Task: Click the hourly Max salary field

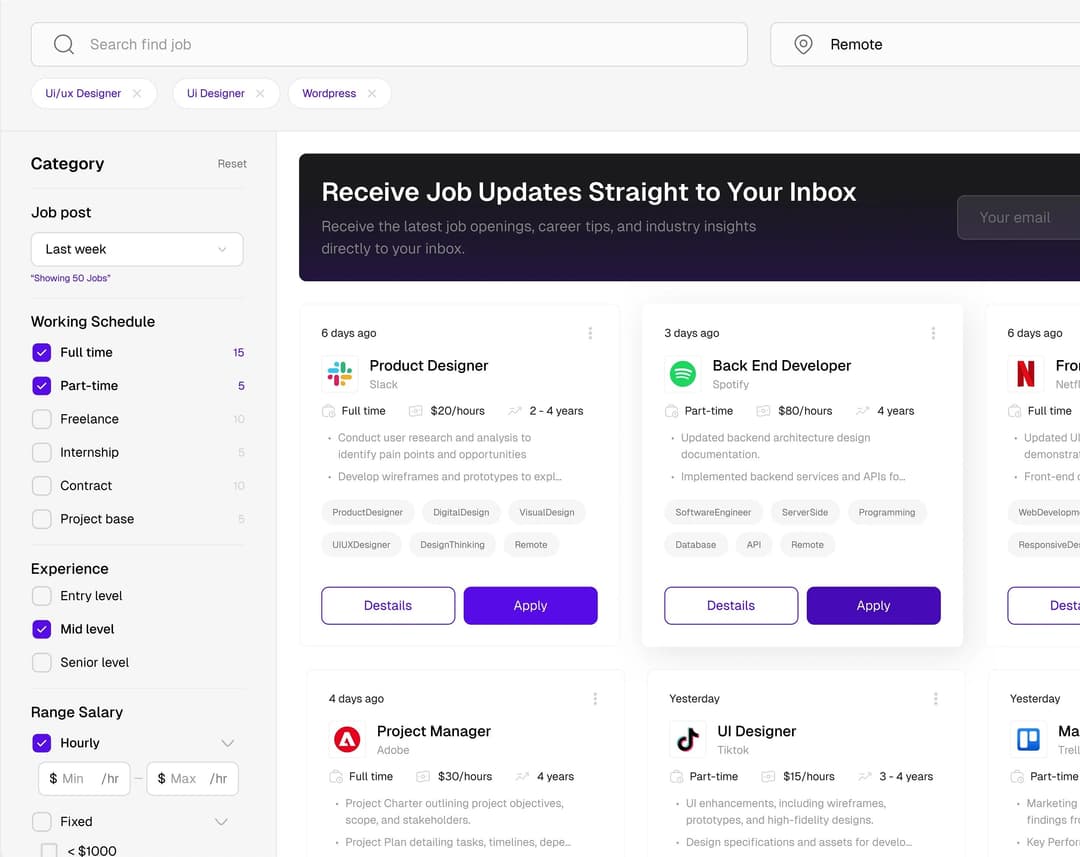Action: [x=192, y=779]
